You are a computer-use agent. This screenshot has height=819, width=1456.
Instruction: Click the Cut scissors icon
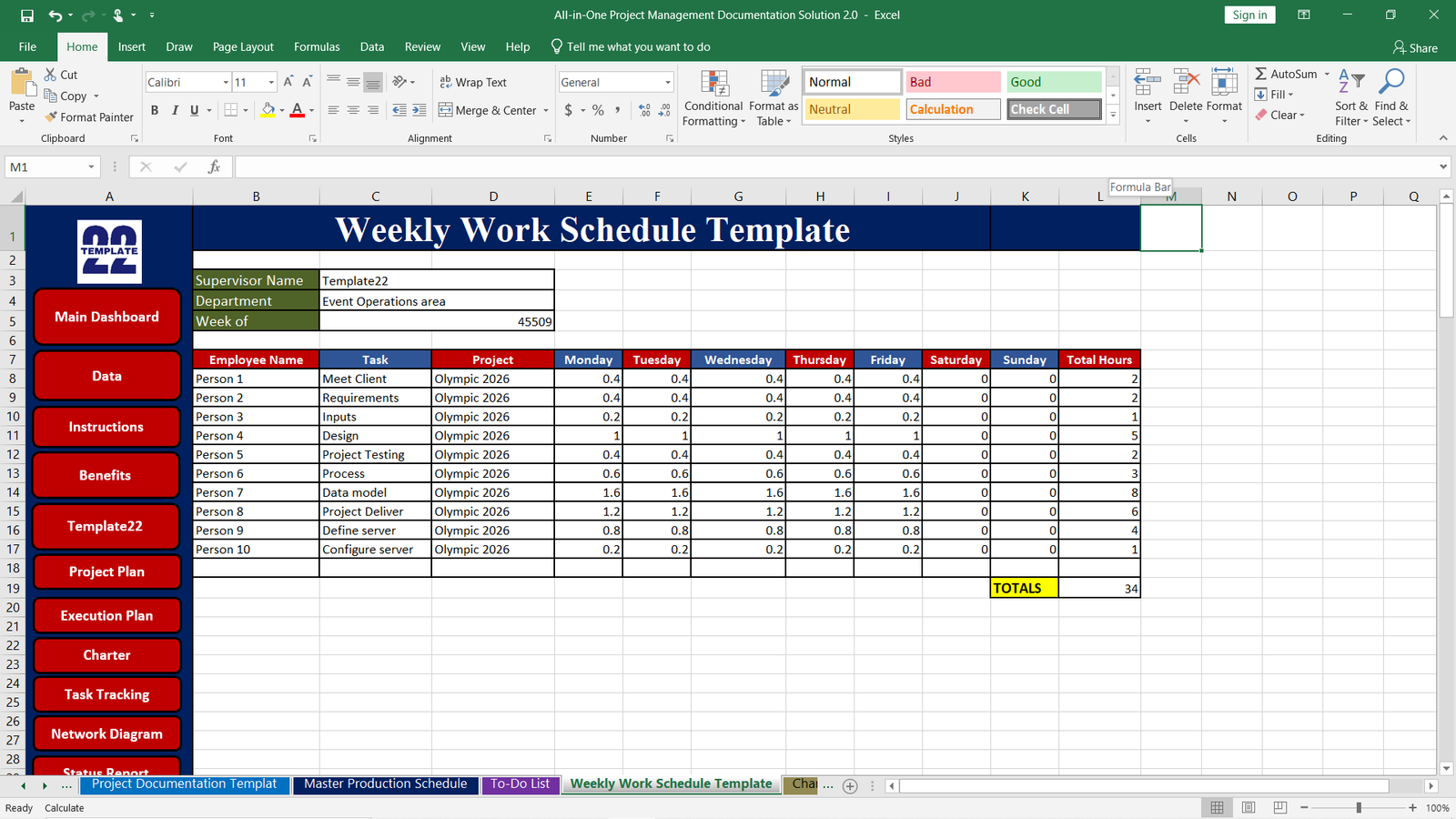click(51, 75)
